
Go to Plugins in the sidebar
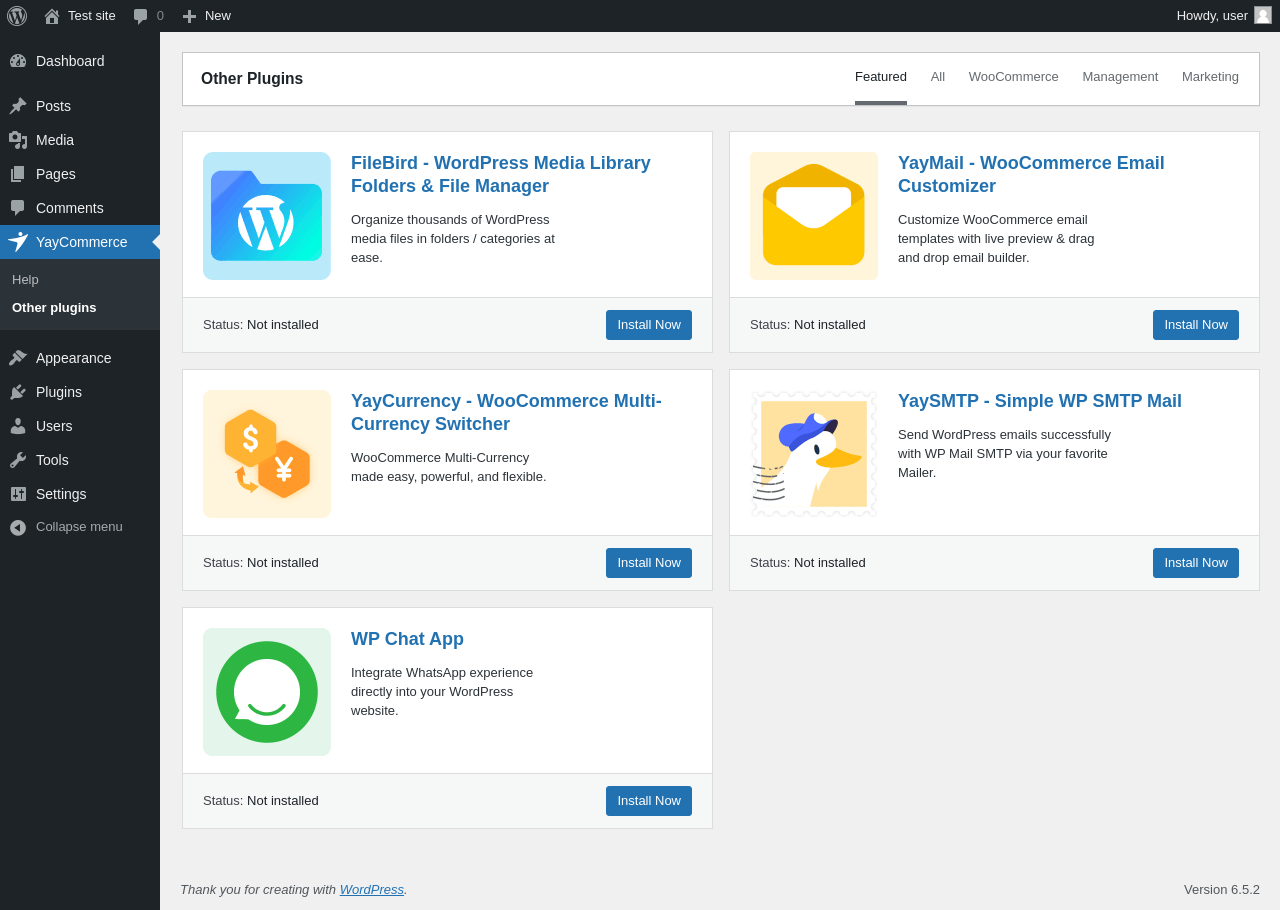(x=59, y=392)
